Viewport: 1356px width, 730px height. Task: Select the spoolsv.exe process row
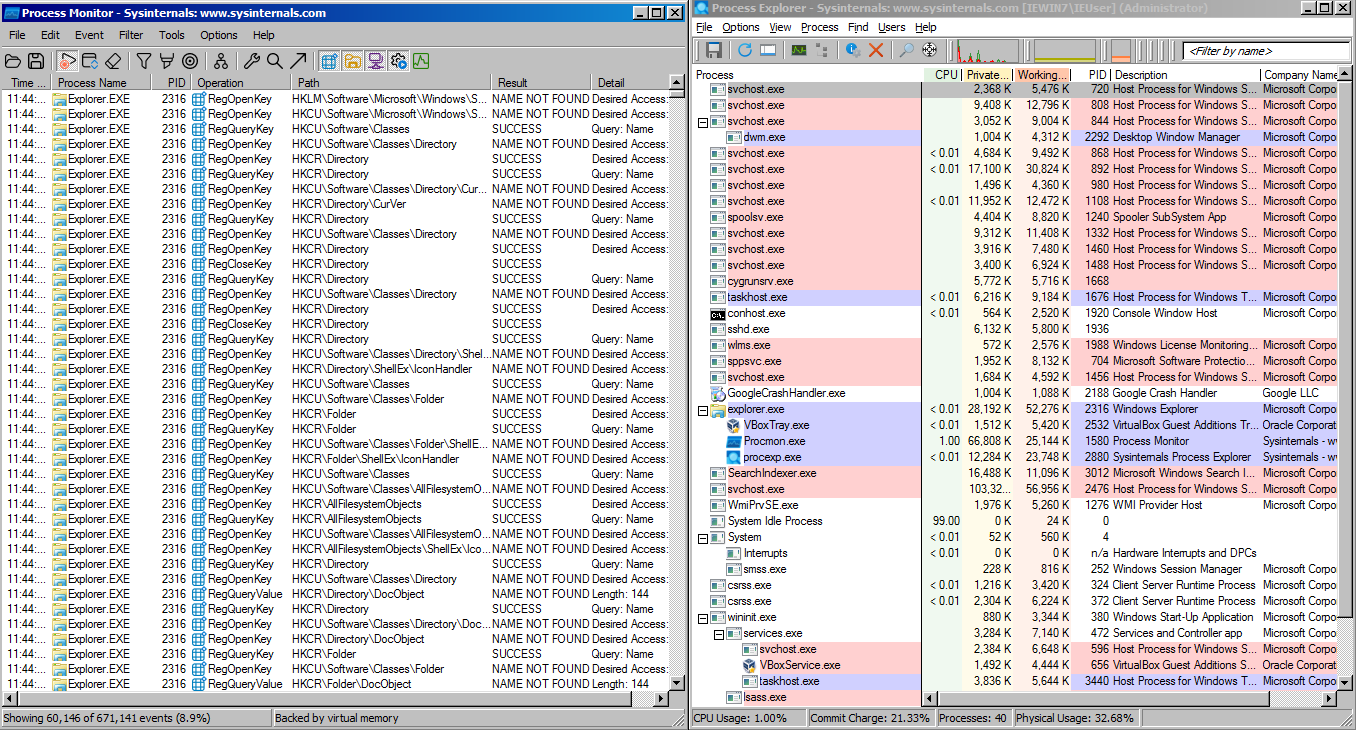(x=1016, y=217)
